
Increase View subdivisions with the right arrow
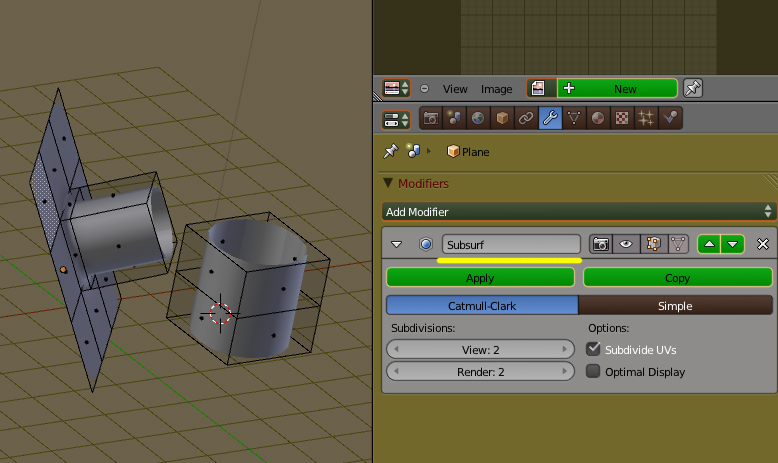[564, 349]
